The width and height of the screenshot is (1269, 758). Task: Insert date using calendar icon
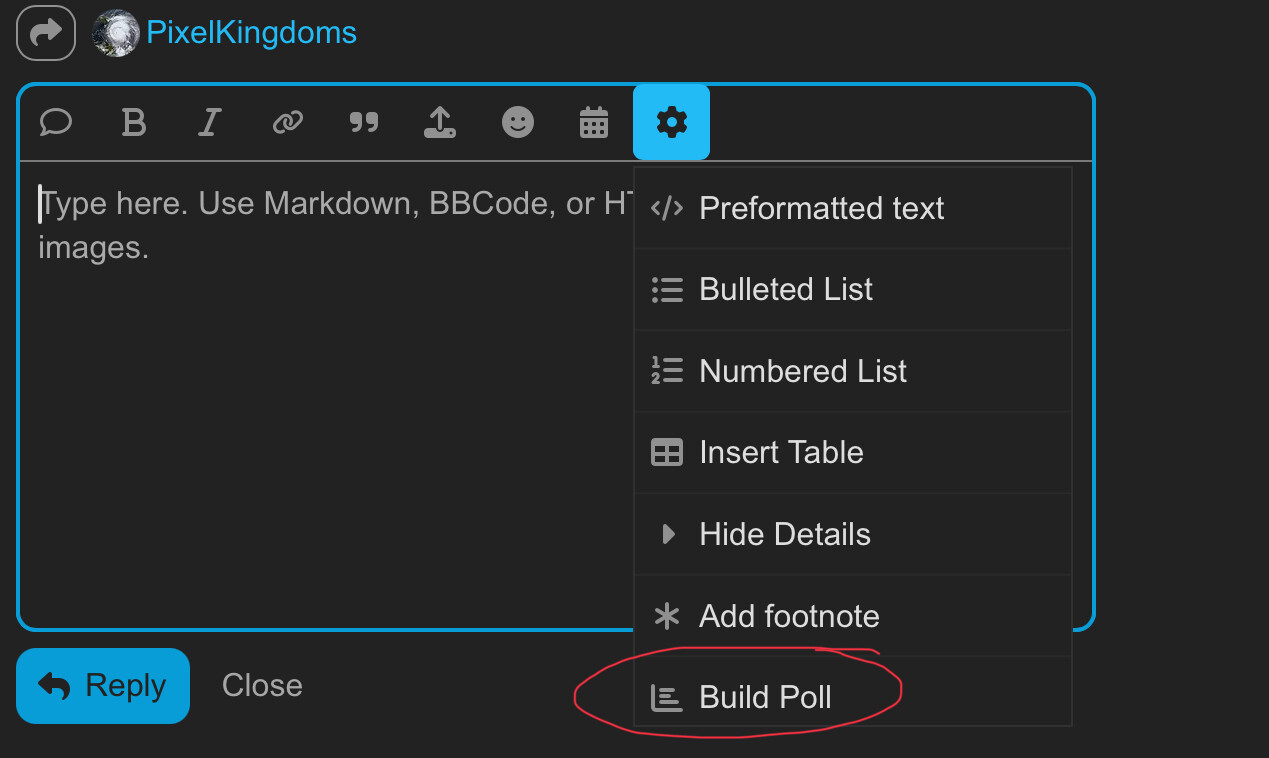[x=594, y=123]
